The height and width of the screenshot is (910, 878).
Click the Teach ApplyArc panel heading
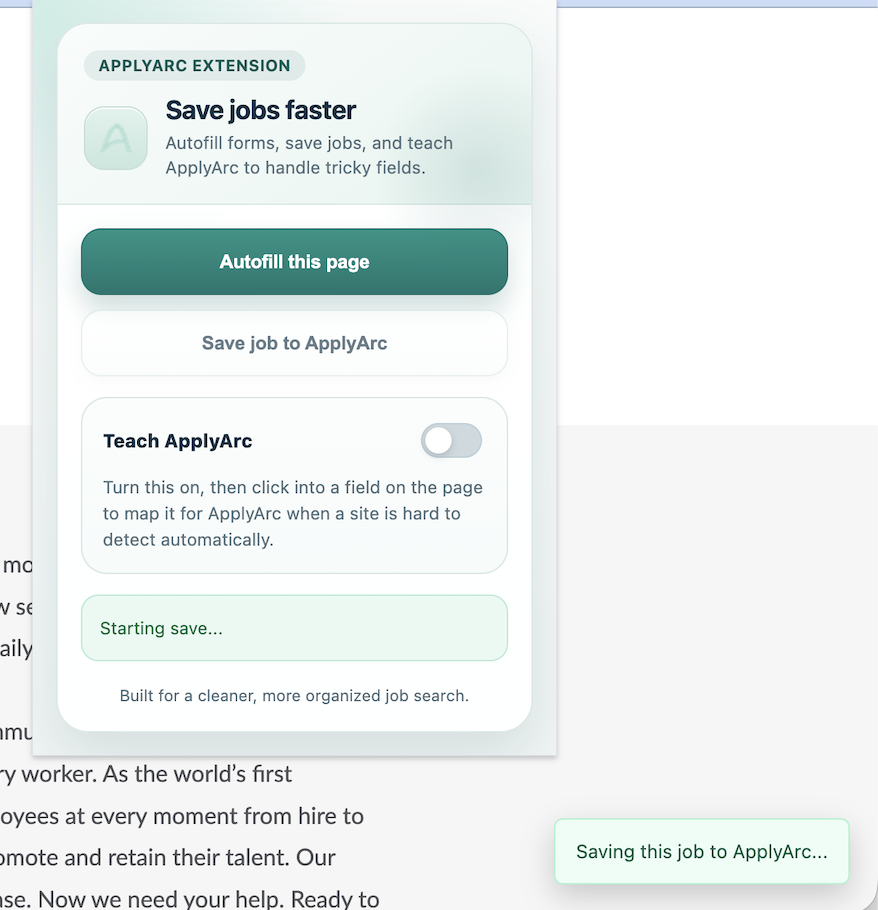177,440
